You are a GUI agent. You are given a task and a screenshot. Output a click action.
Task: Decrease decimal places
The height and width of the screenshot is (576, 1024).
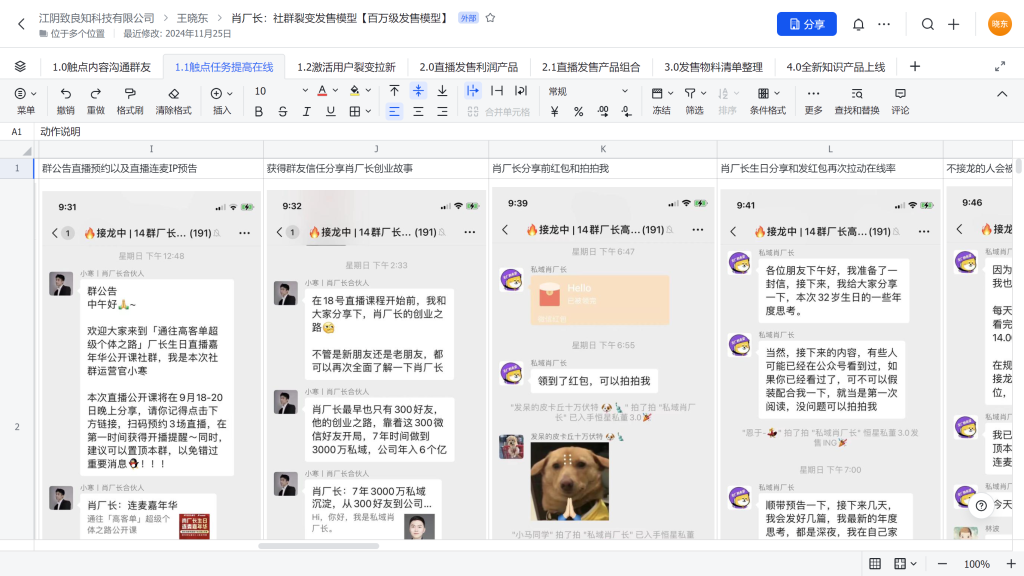pos(626,112)
